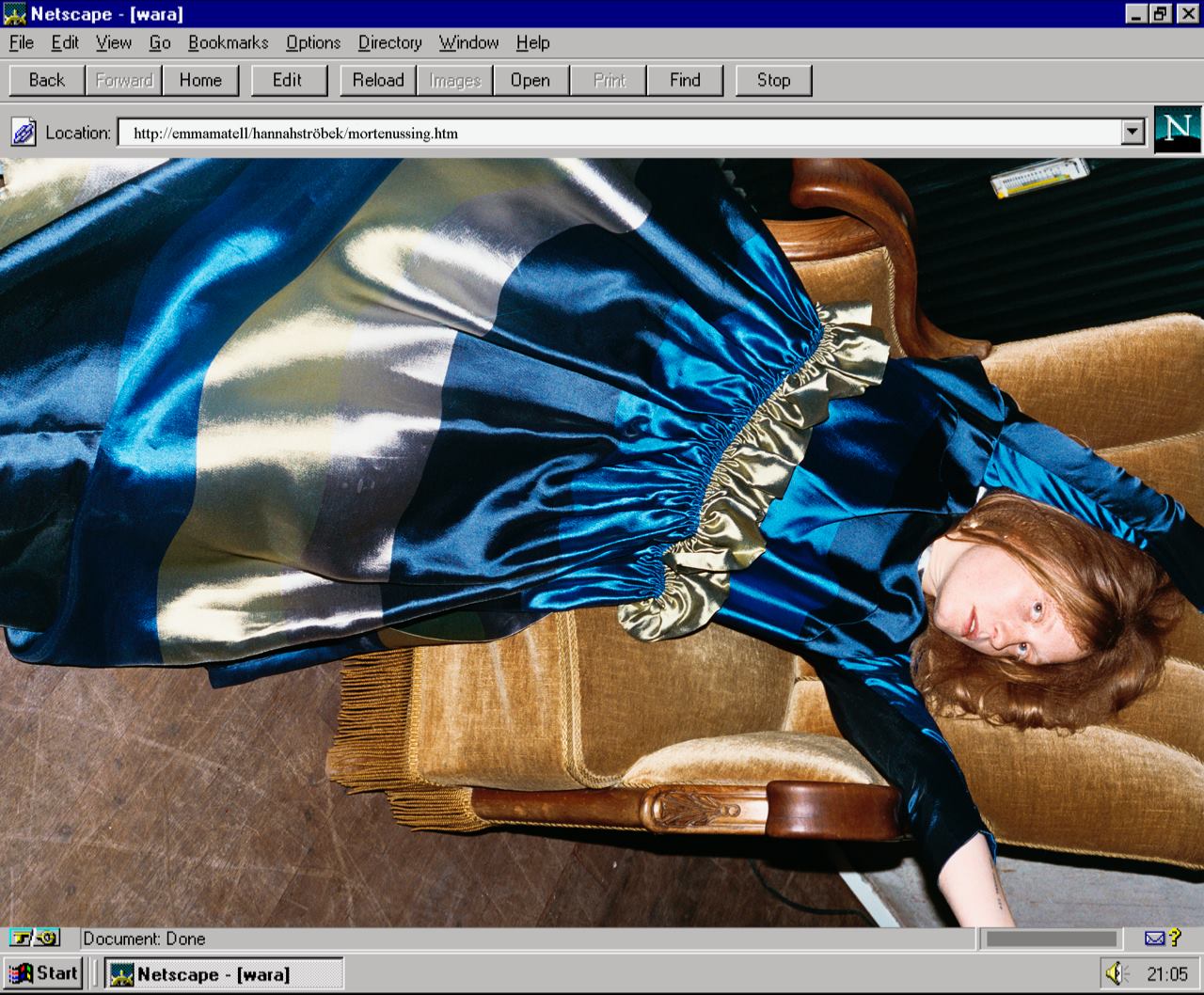The image size is (1204, 995).
Task: Click the Netscape N logo icon
Action: click(x=1177, y=130)
